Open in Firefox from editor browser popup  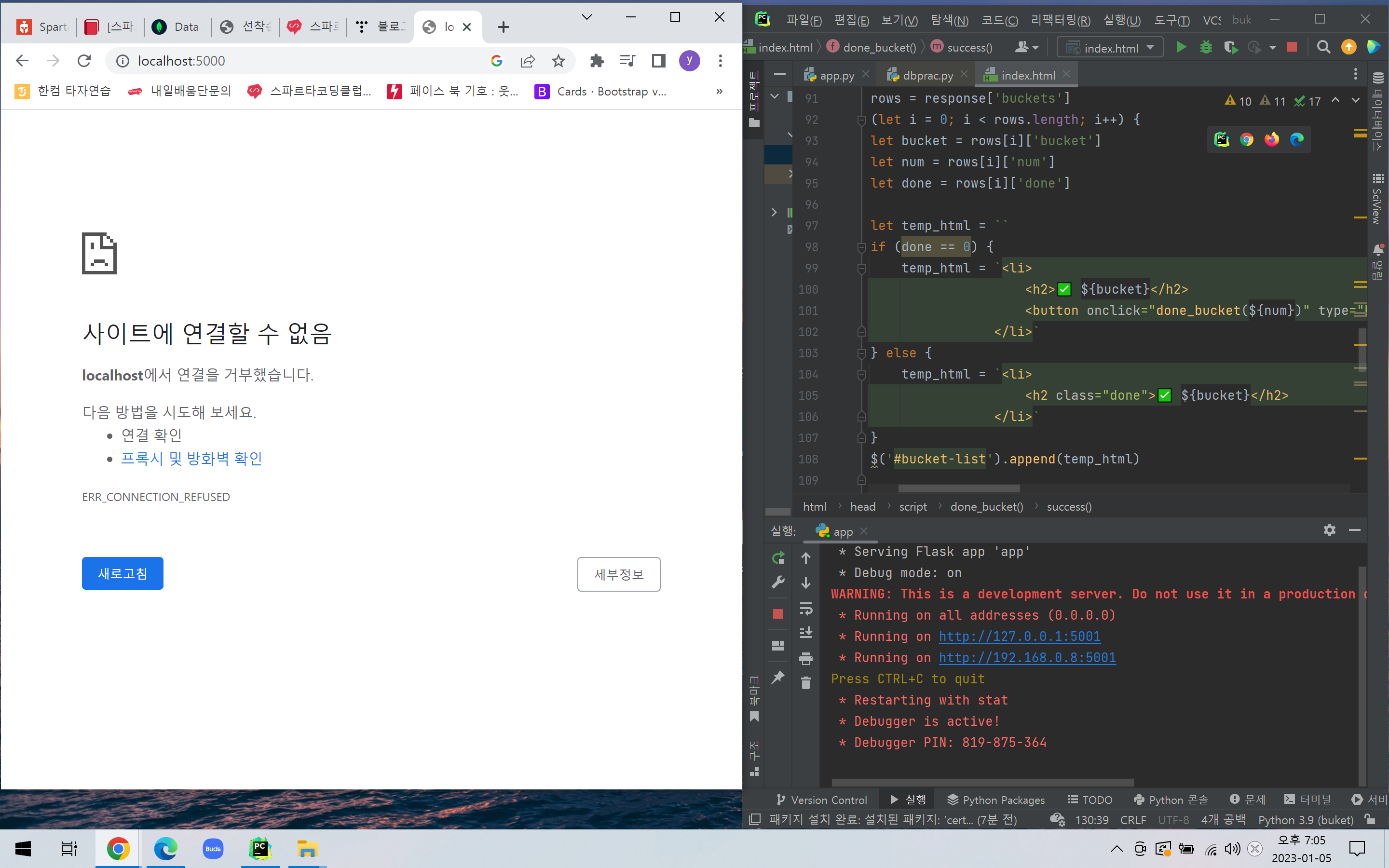pyautogui.click(x=1272, y=139)
